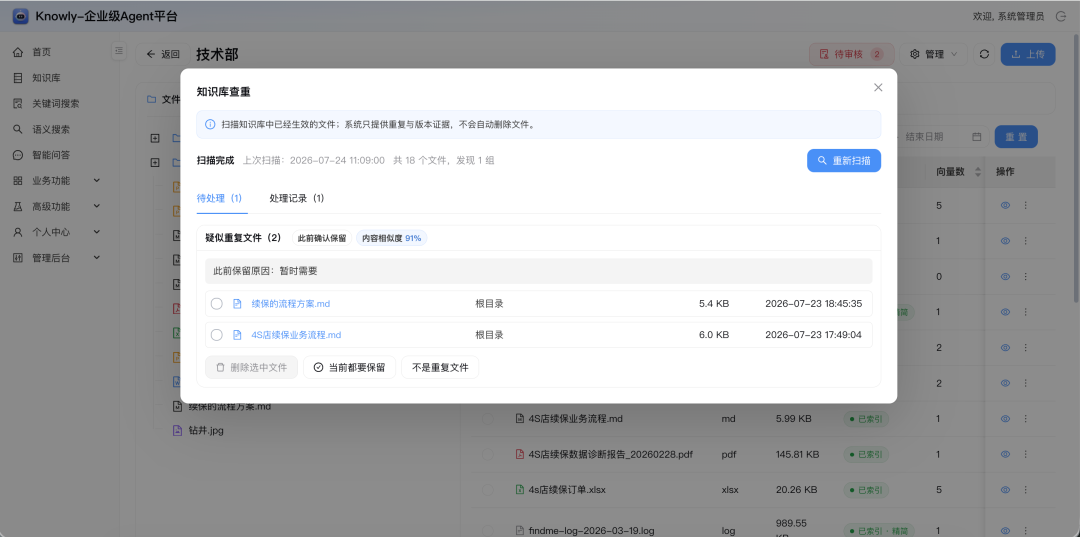Screen dimensions: 1080x537
Task: Open 语义搜索 in the sidebar
Action: click(x=50, y=129)
